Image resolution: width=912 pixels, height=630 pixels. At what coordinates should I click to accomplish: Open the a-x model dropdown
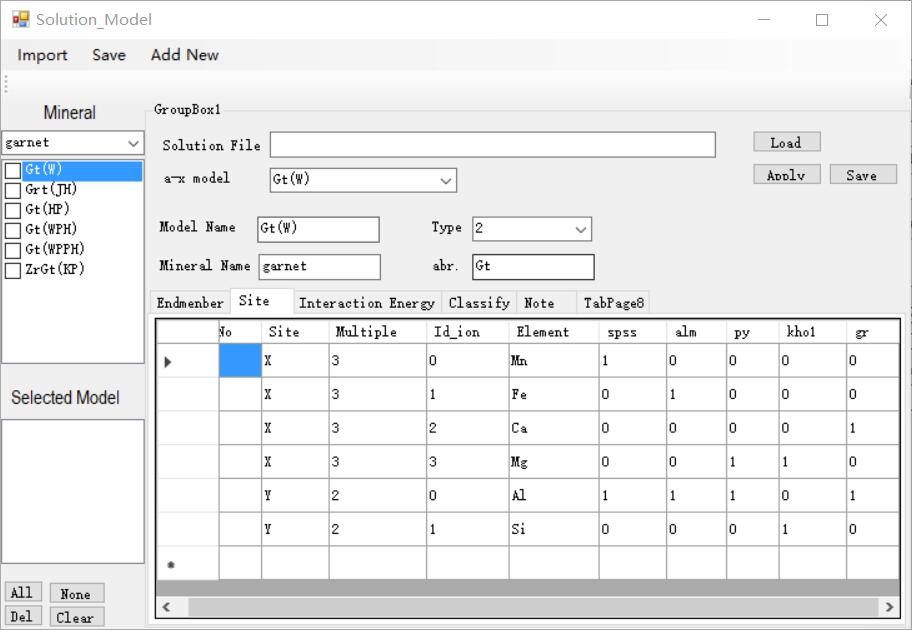pos(446,180)
